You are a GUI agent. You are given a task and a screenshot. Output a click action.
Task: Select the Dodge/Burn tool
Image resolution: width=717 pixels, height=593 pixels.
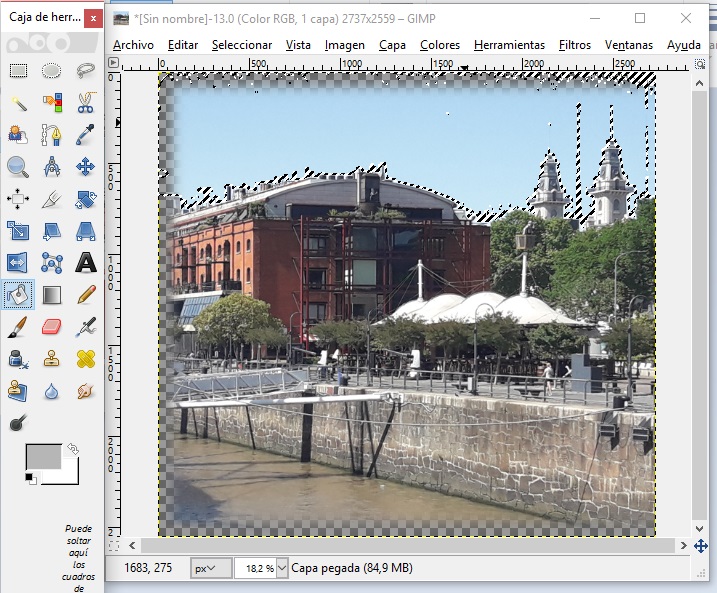[18, 423]
